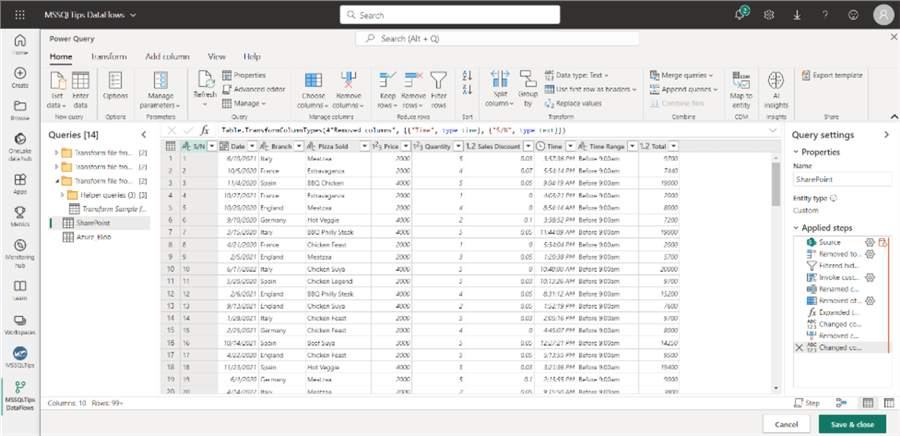Collapse the Queries pane

[143, 135]
